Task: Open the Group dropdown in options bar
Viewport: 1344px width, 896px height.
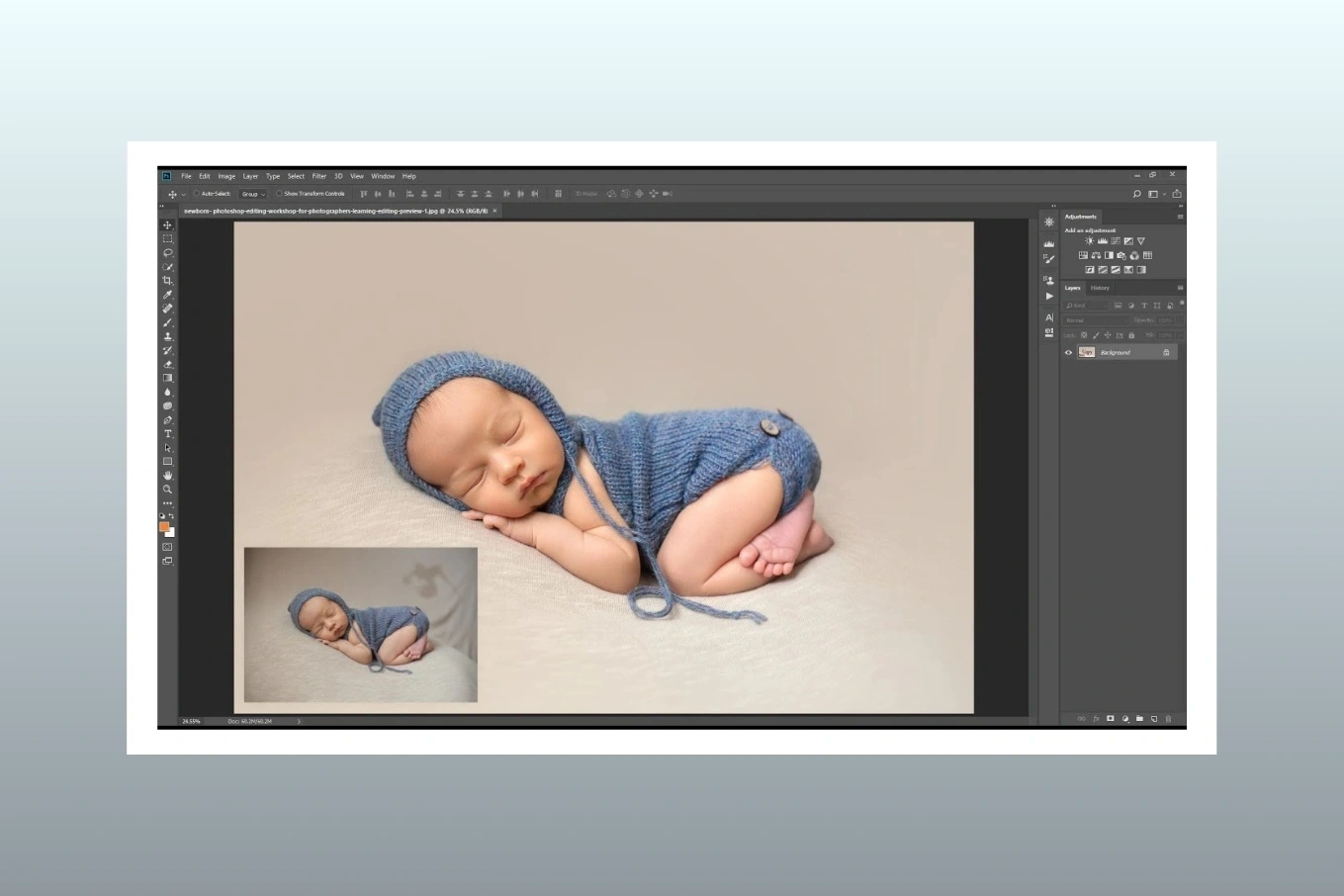Action: 253,194
